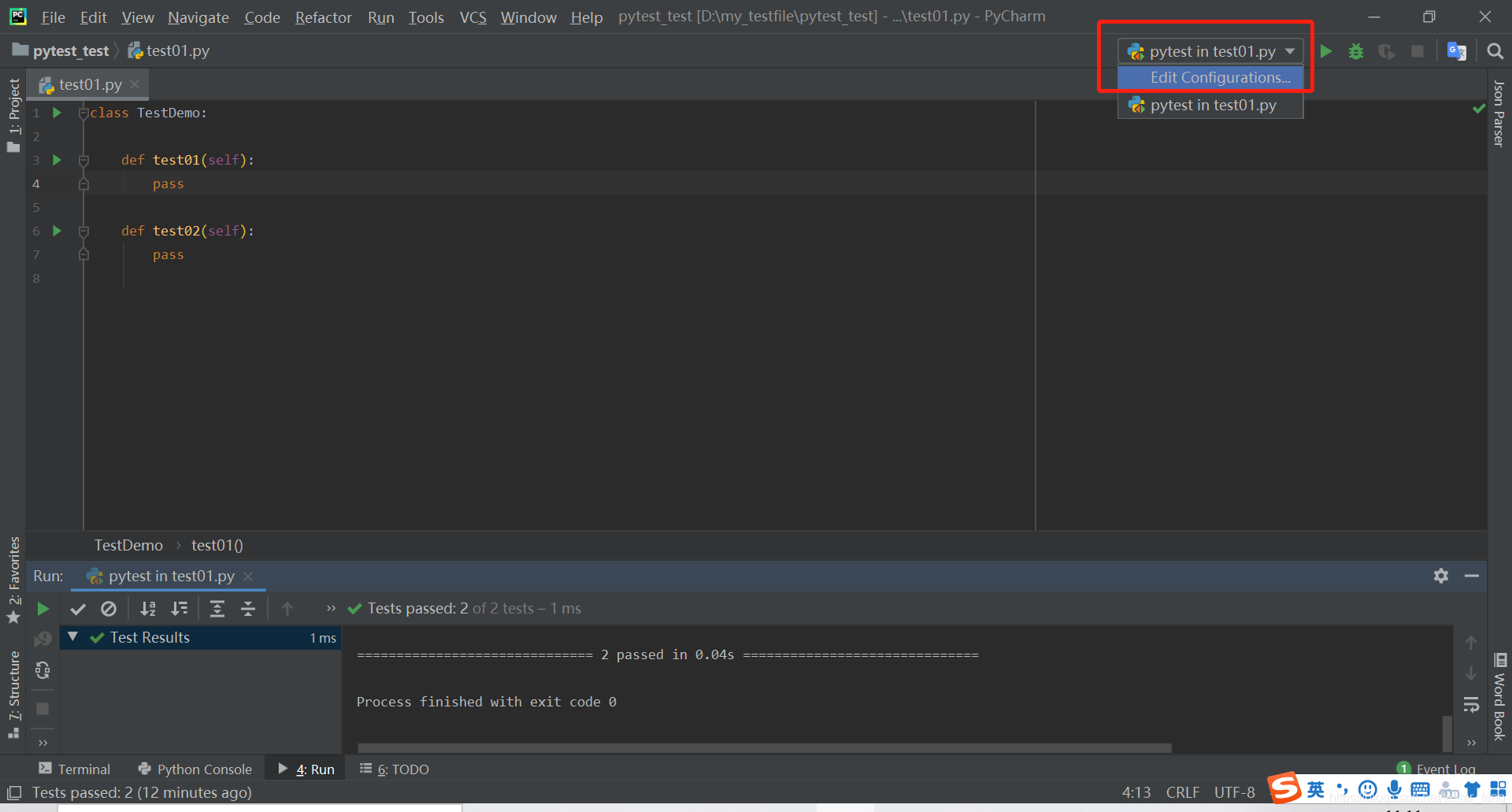Sort test results alphabetically
This screenshot has height=812, width=1512.
(x=147, y=609)
